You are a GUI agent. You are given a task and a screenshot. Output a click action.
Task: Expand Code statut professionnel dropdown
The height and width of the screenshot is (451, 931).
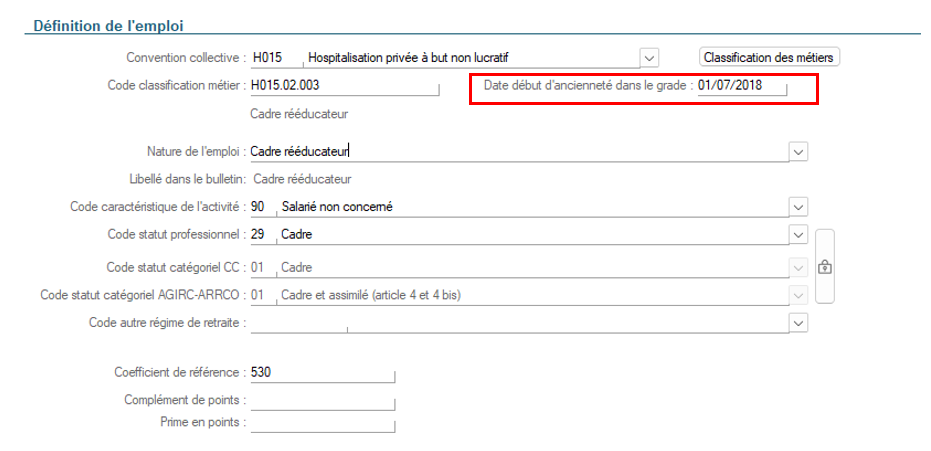pyautogui.click(x=799, y=234)
